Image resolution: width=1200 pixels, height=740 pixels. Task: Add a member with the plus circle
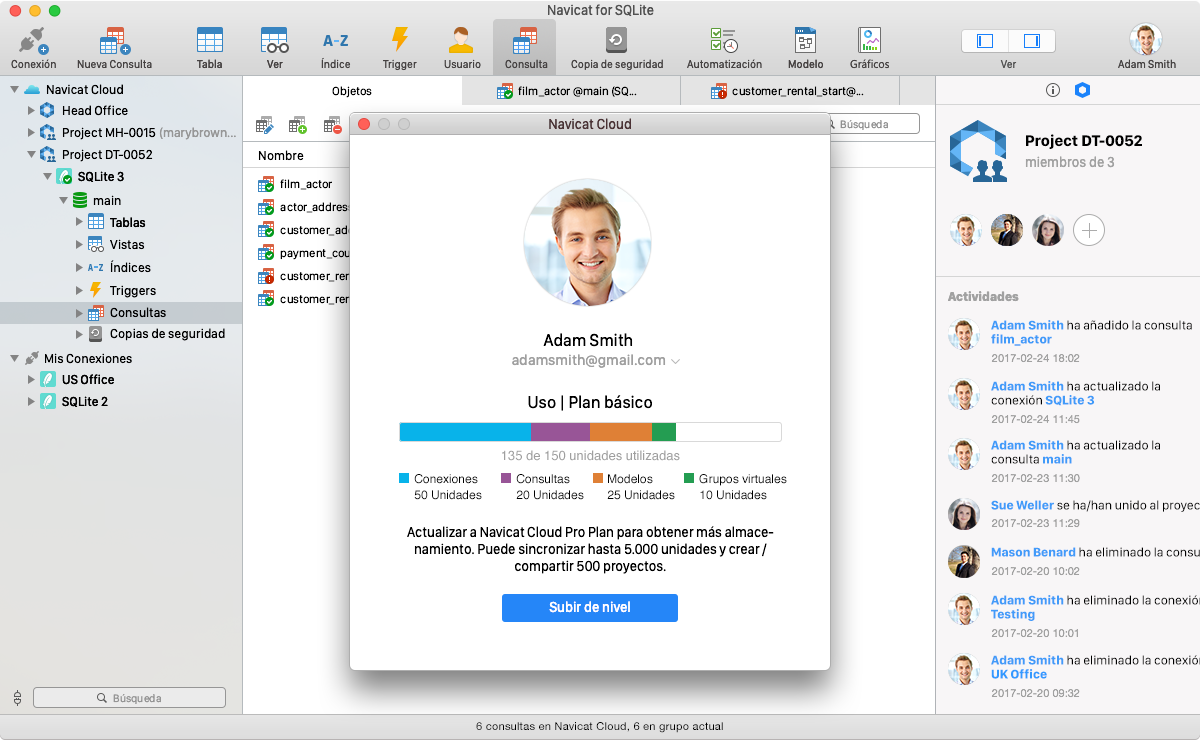tap(1089, 231)
